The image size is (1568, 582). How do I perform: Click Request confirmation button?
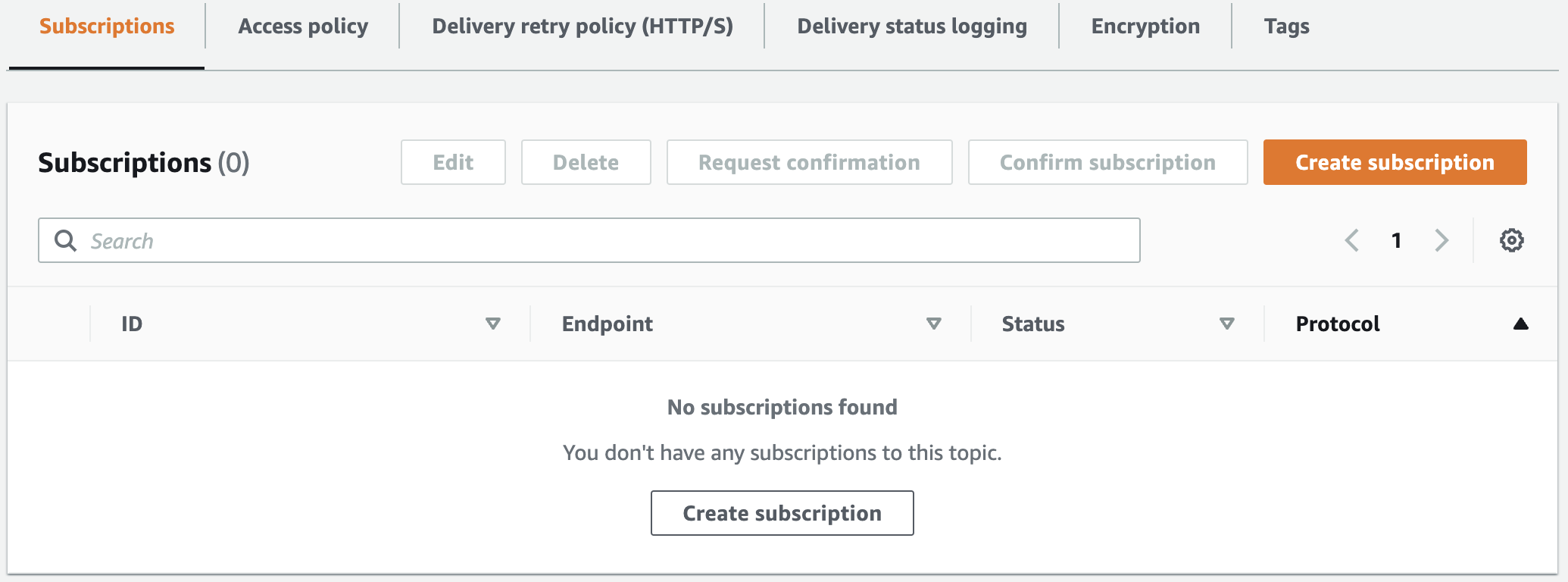point(809,161)
